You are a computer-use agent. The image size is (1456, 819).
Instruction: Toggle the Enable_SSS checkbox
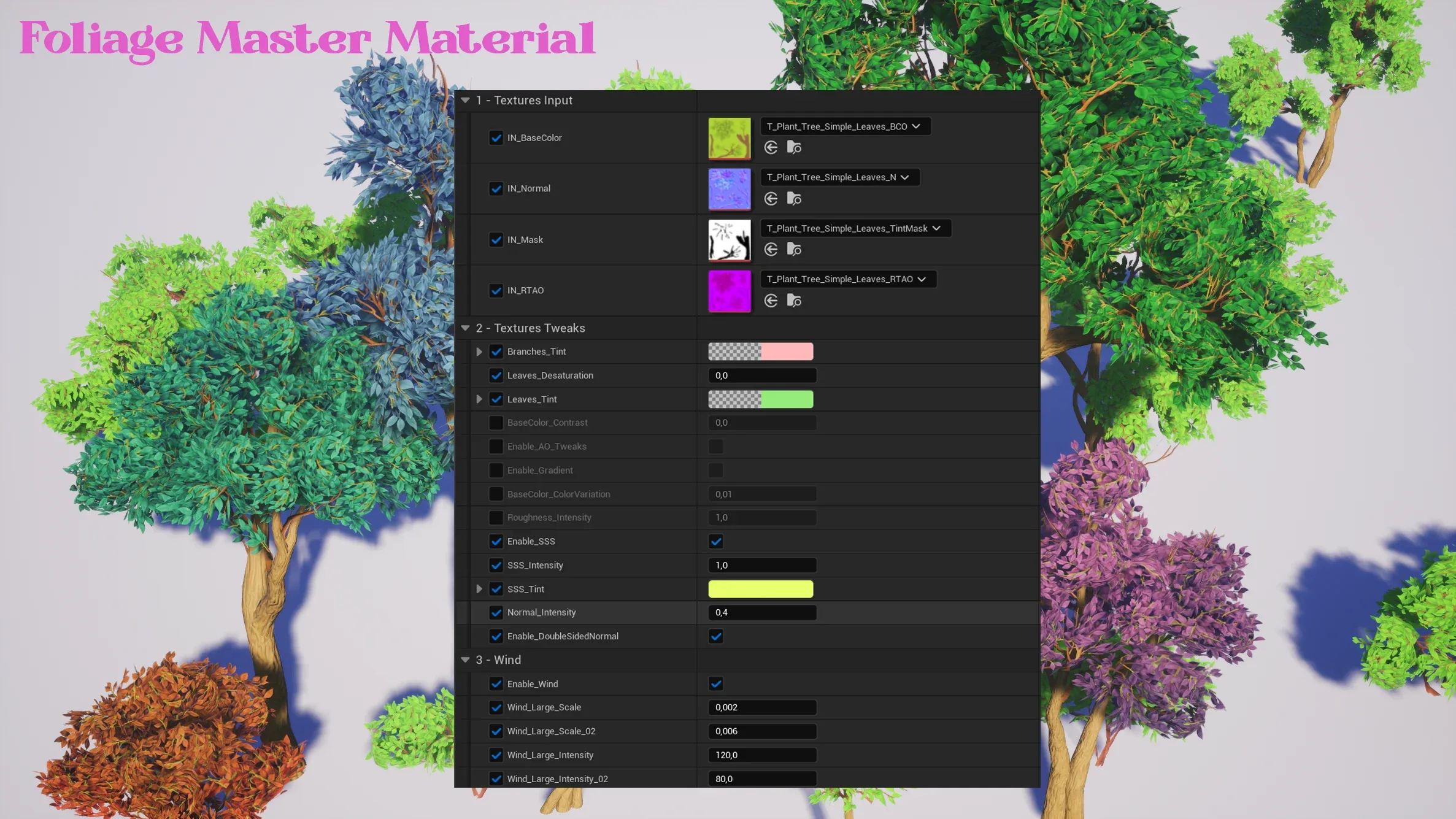pyautogui.click(x=716, y=541)
